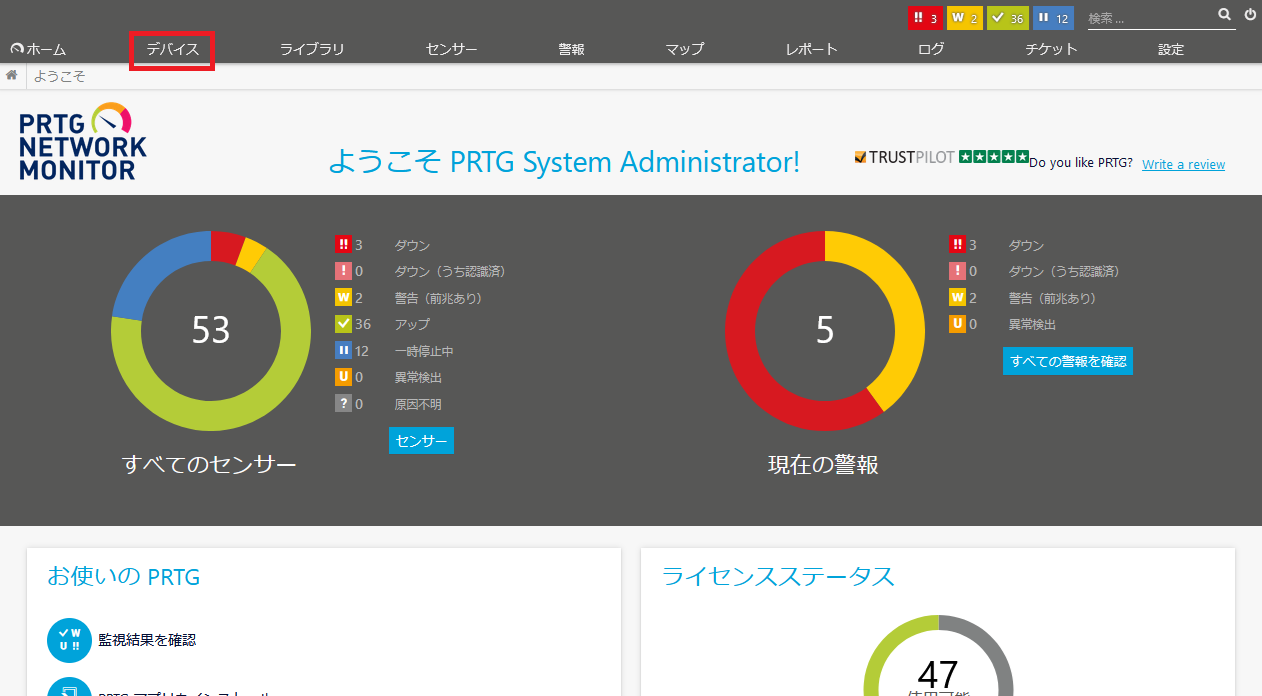Select the ダウン icon in 現在の警報 legend
Viewport: 1262px width, 696px height.
pos(957,245)
